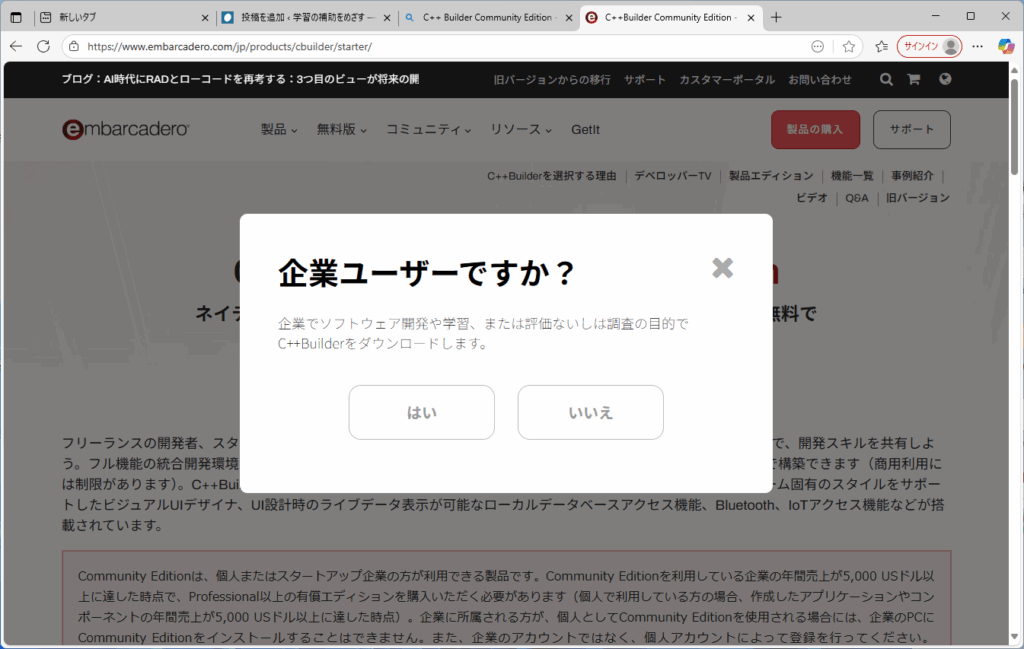Viewport: 1024px width, 649px height.
Task: Close the C++ Builder search tab
Action: tap(569, 18)
